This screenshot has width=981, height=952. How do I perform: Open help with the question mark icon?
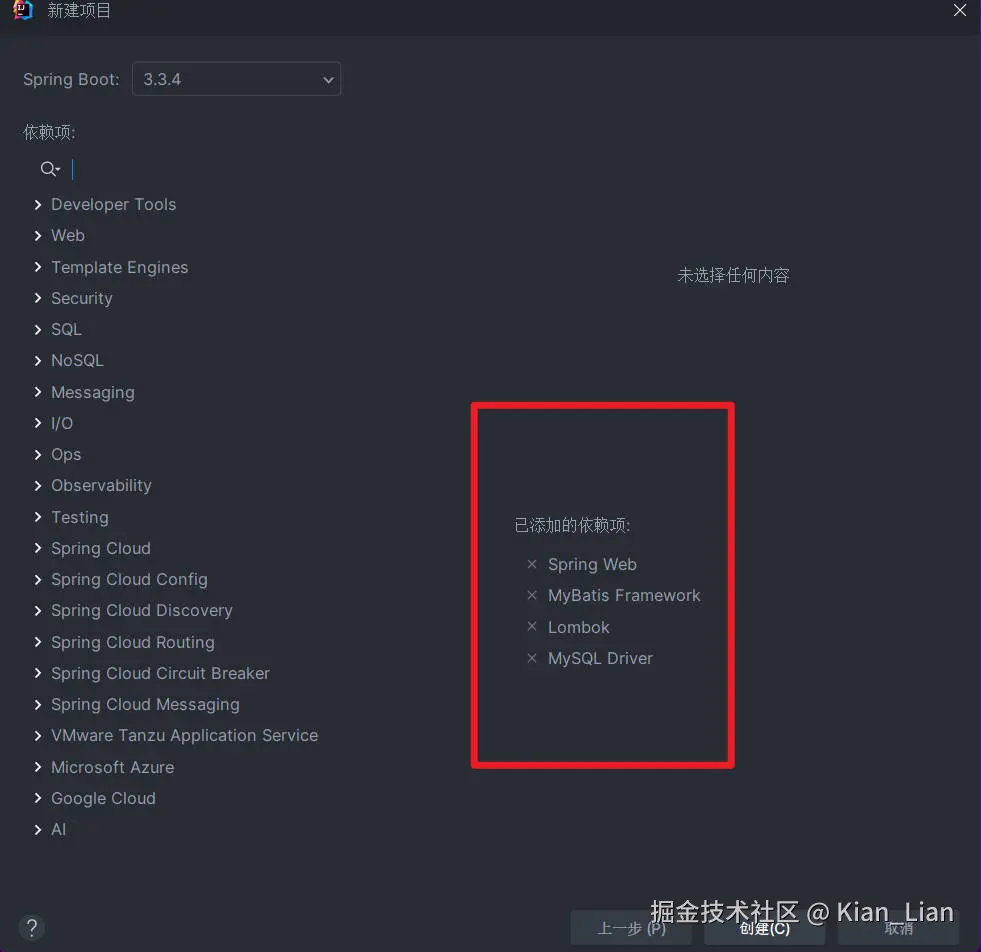32,928
